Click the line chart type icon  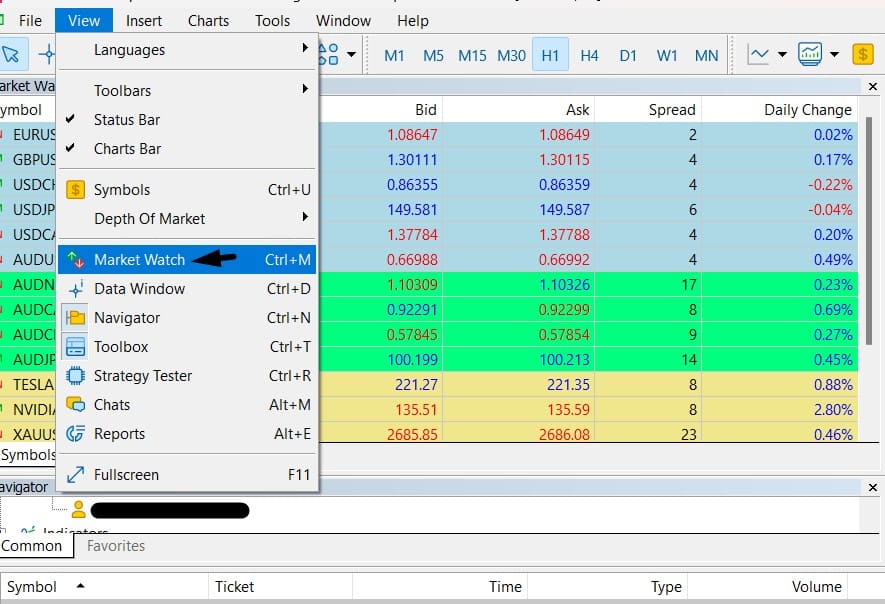point(758,55)
